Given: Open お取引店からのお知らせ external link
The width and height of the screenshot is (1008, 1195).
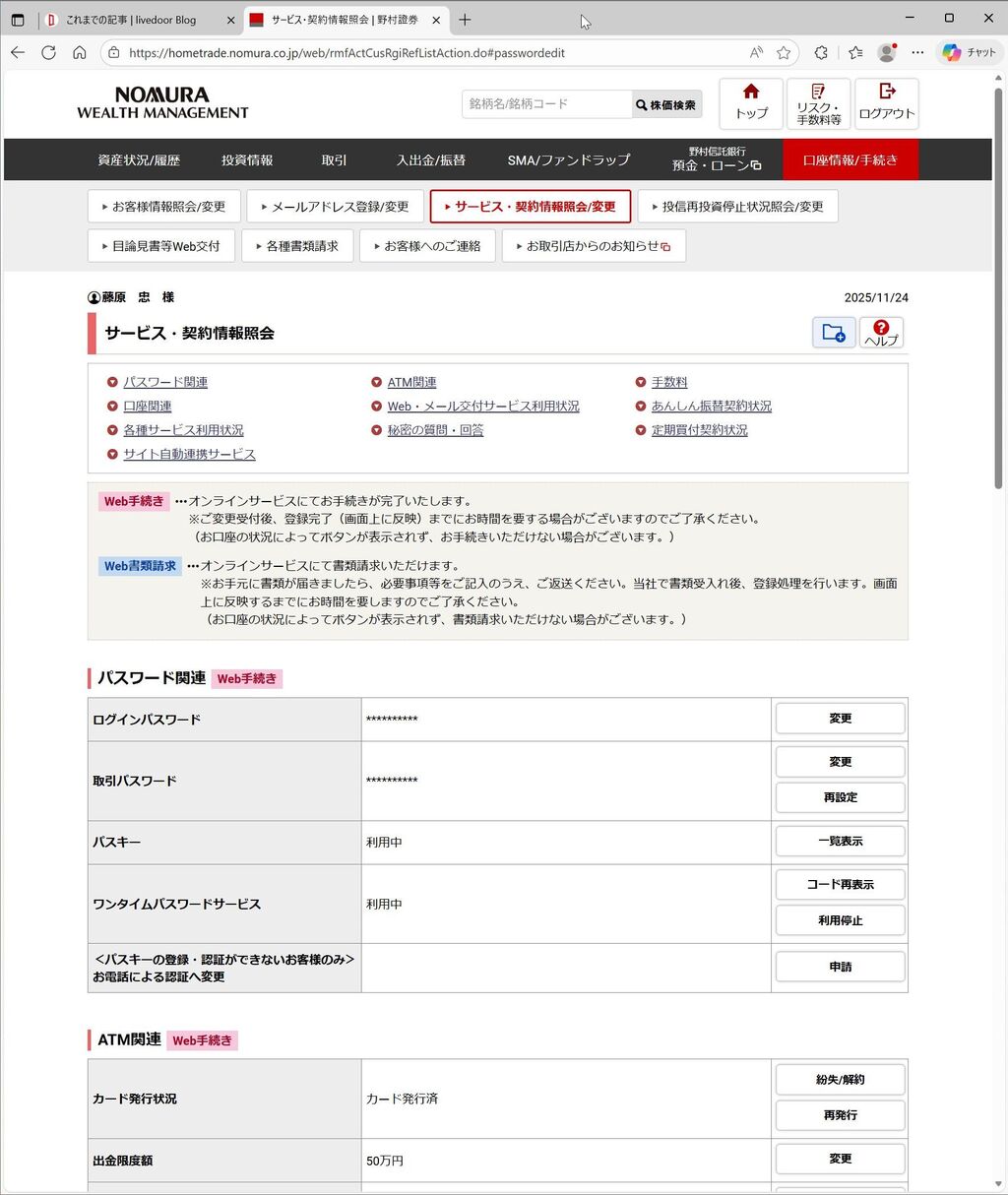Looking at the screenshot, I should pyautogui.click(x=594, y=246).
